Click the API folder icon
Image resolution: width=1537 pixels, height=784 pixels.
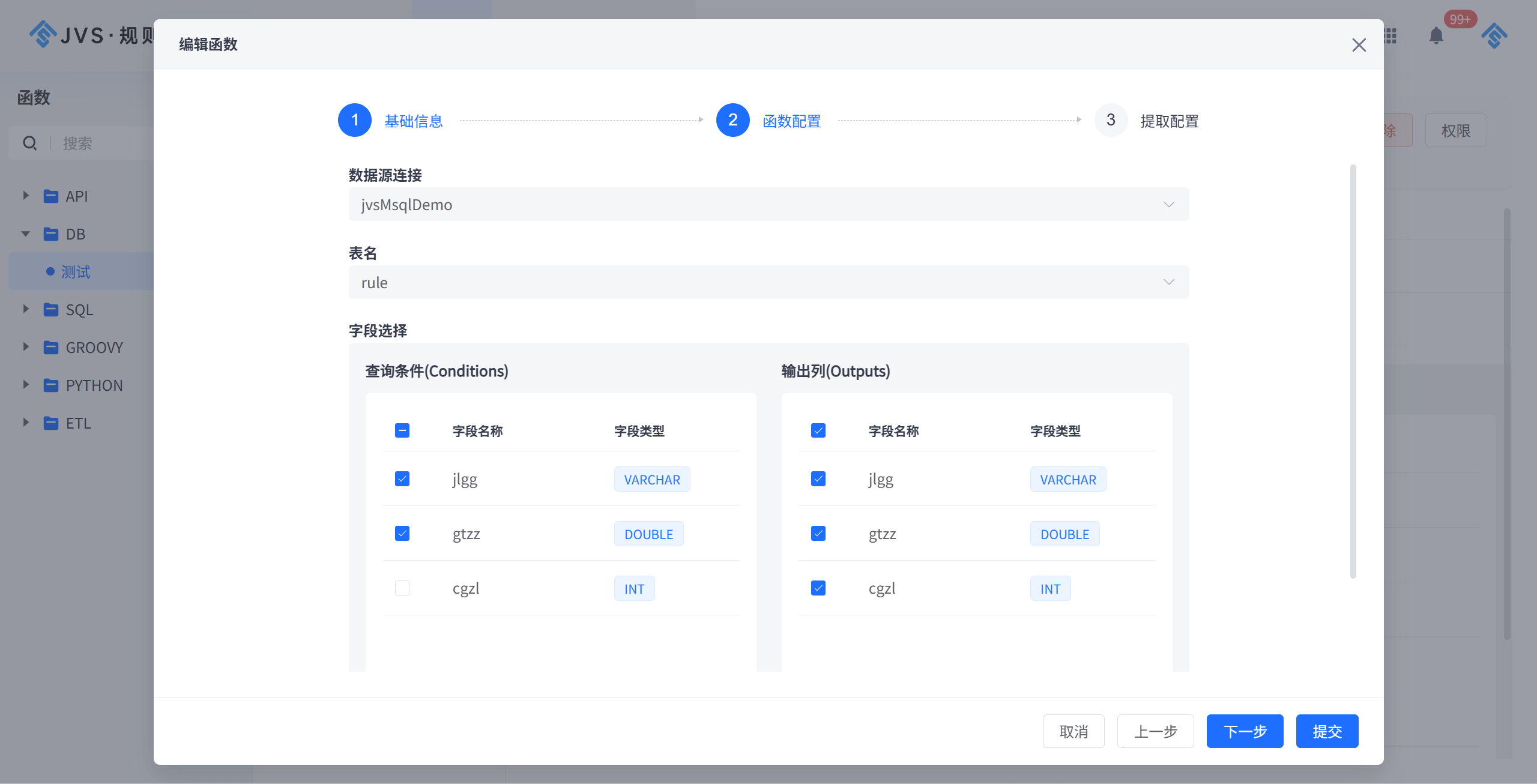tap(51, 196)
